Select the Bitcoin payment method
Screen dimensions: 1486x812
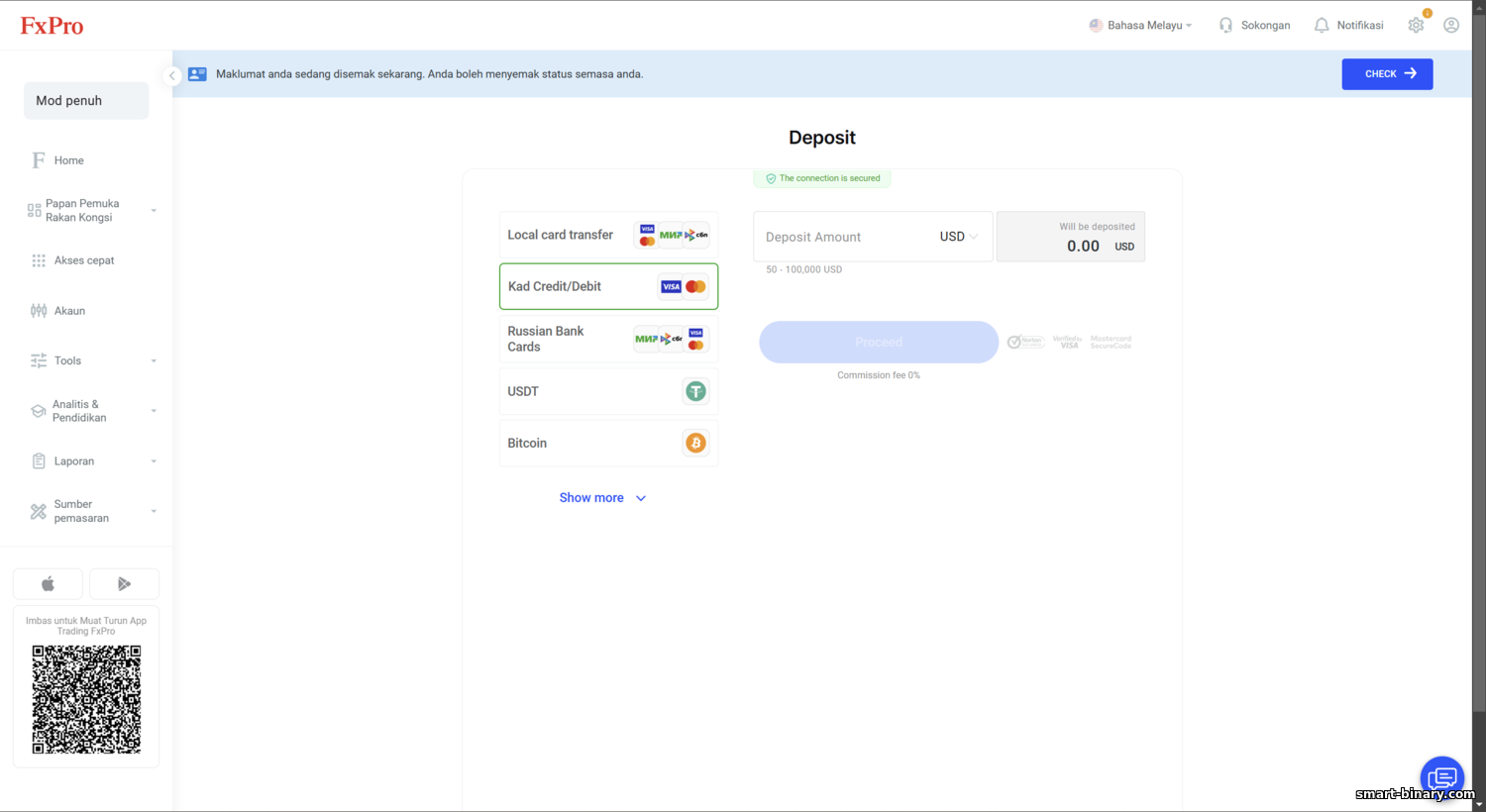(608, 443)
